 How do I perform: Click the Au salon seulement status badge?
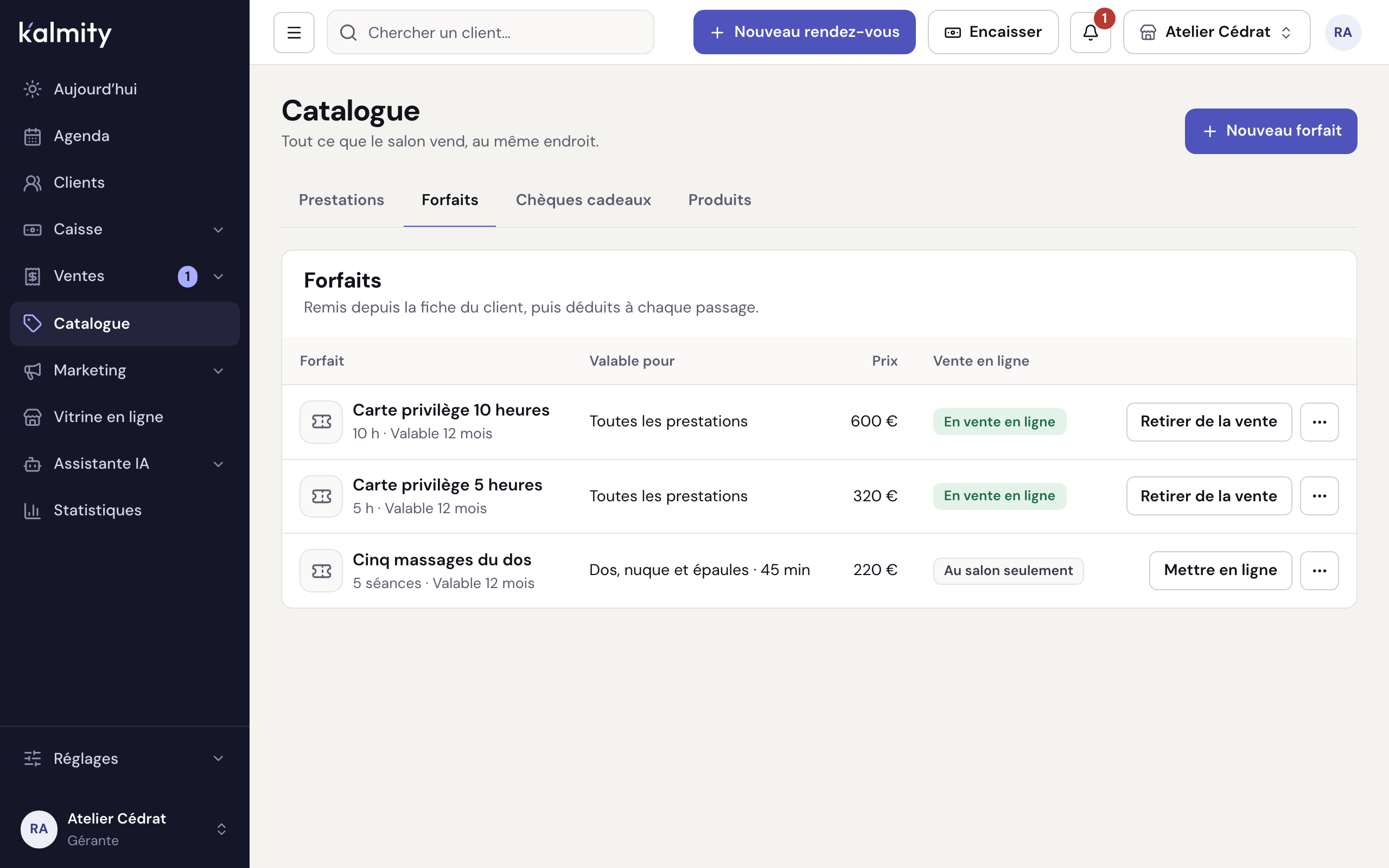[x=1008, y=571]
